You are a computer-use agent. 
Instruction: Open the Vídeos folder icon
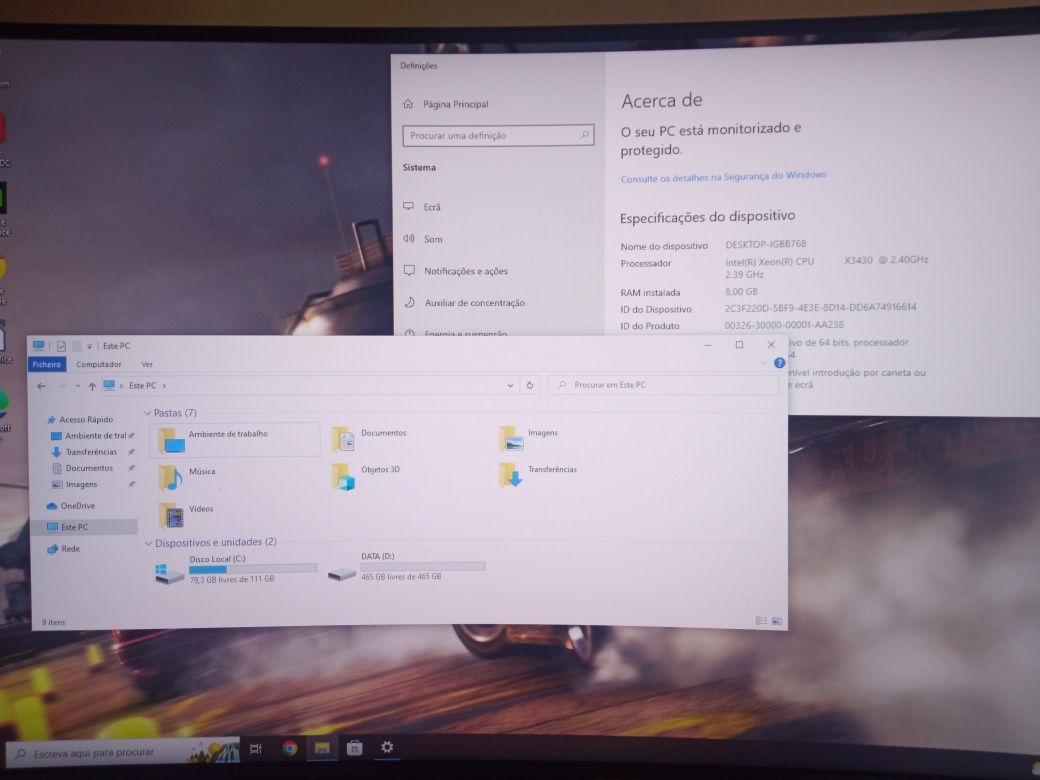171,515
